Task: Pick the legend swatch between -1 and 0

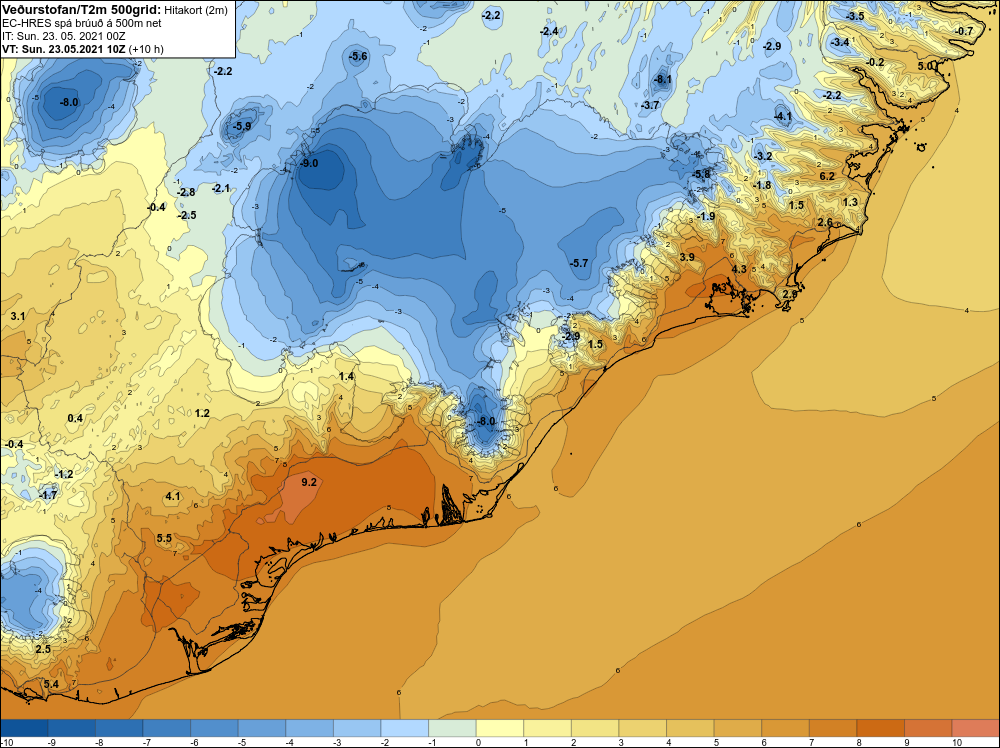Action: [x=452, y=728]
